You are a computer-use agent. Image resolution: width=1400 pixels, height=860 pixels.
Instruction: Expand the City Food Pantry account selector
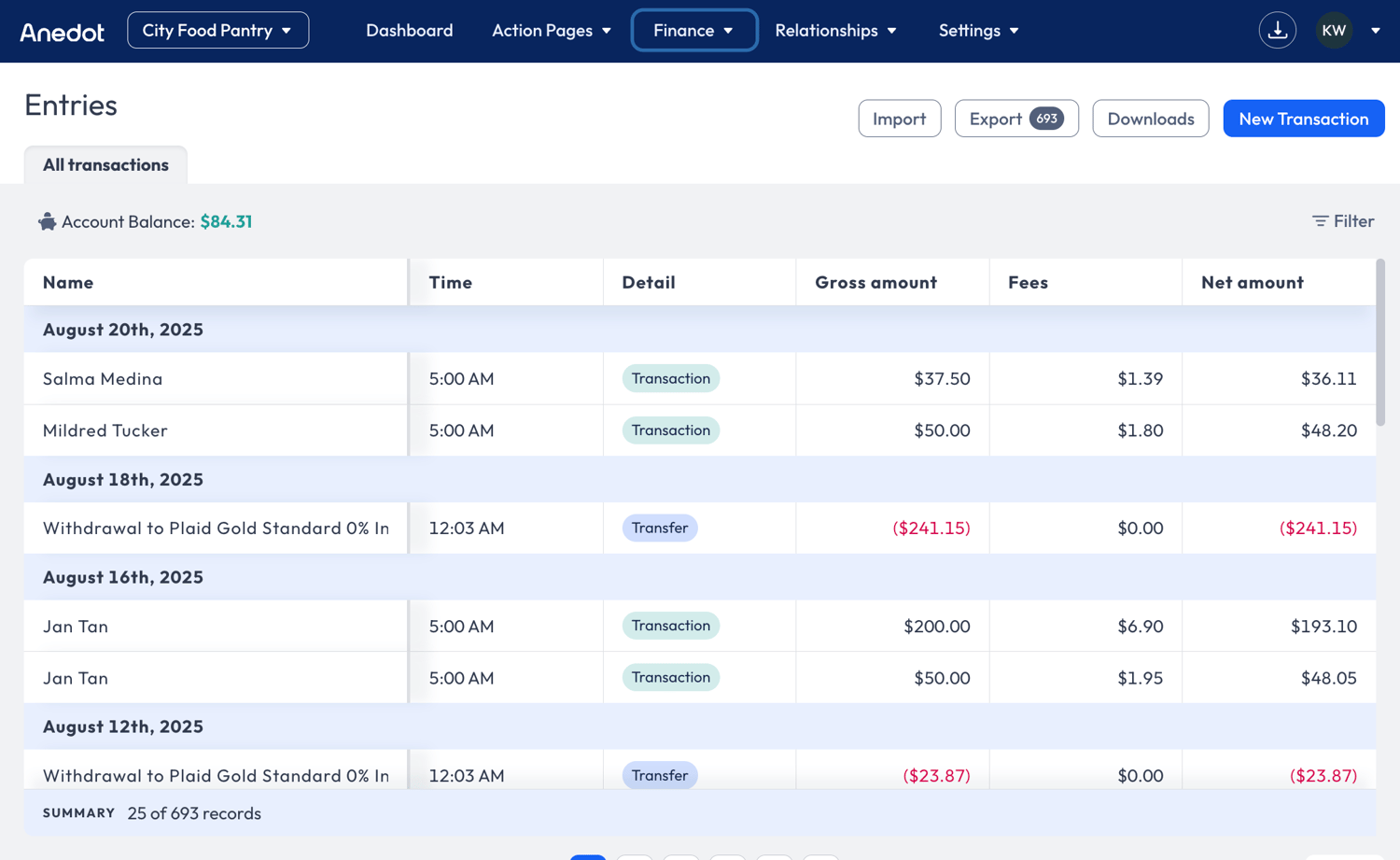(217, 30)
